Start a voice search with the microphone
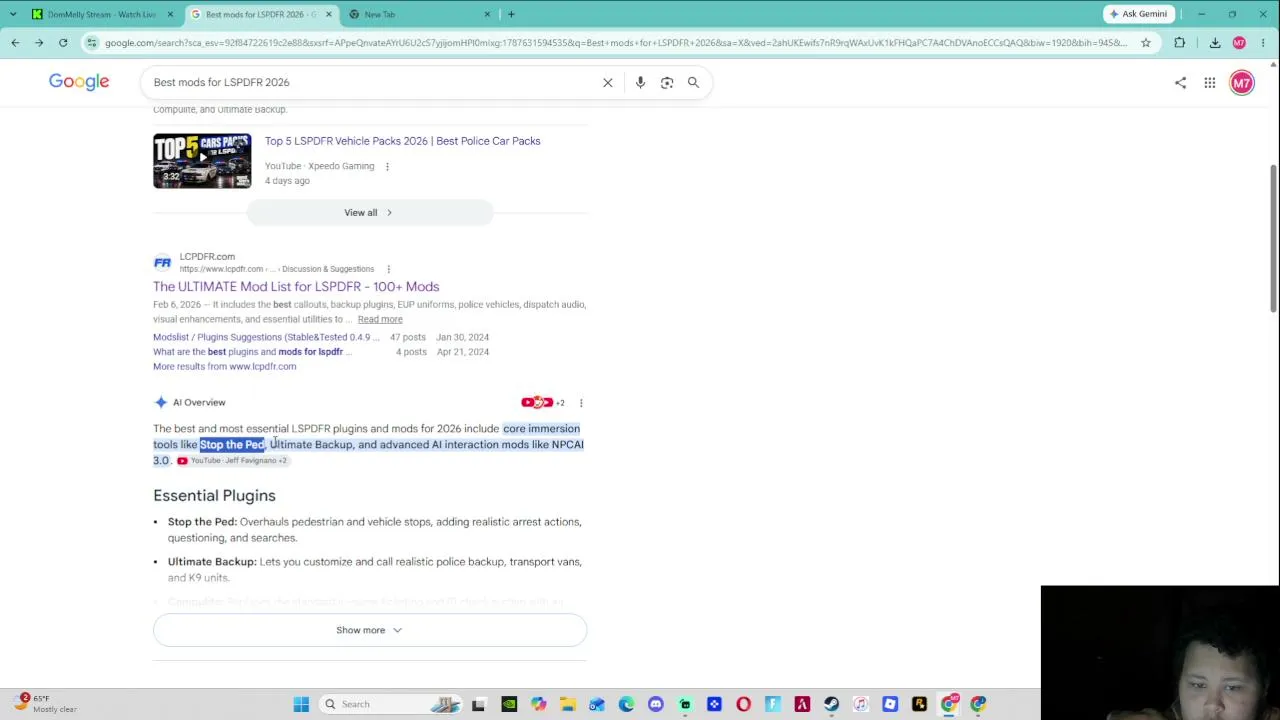 (x=640, y=83)
